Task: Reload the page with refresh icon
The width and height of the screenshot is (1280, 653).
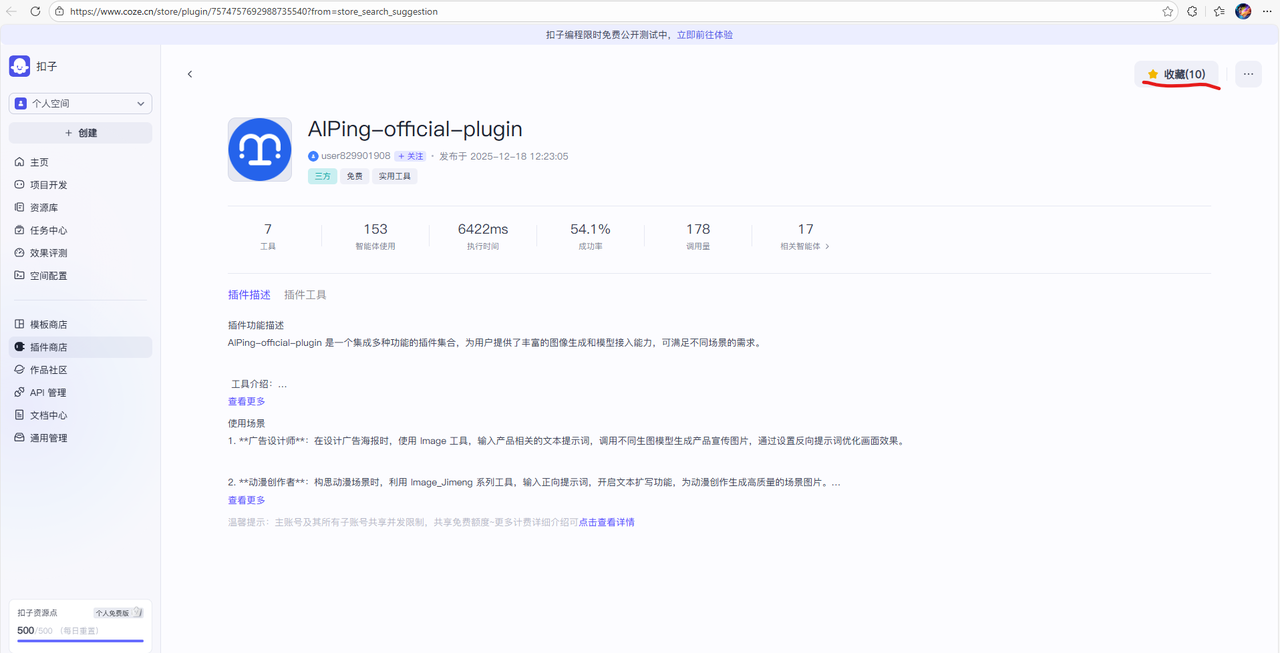Action: (35, 11)
